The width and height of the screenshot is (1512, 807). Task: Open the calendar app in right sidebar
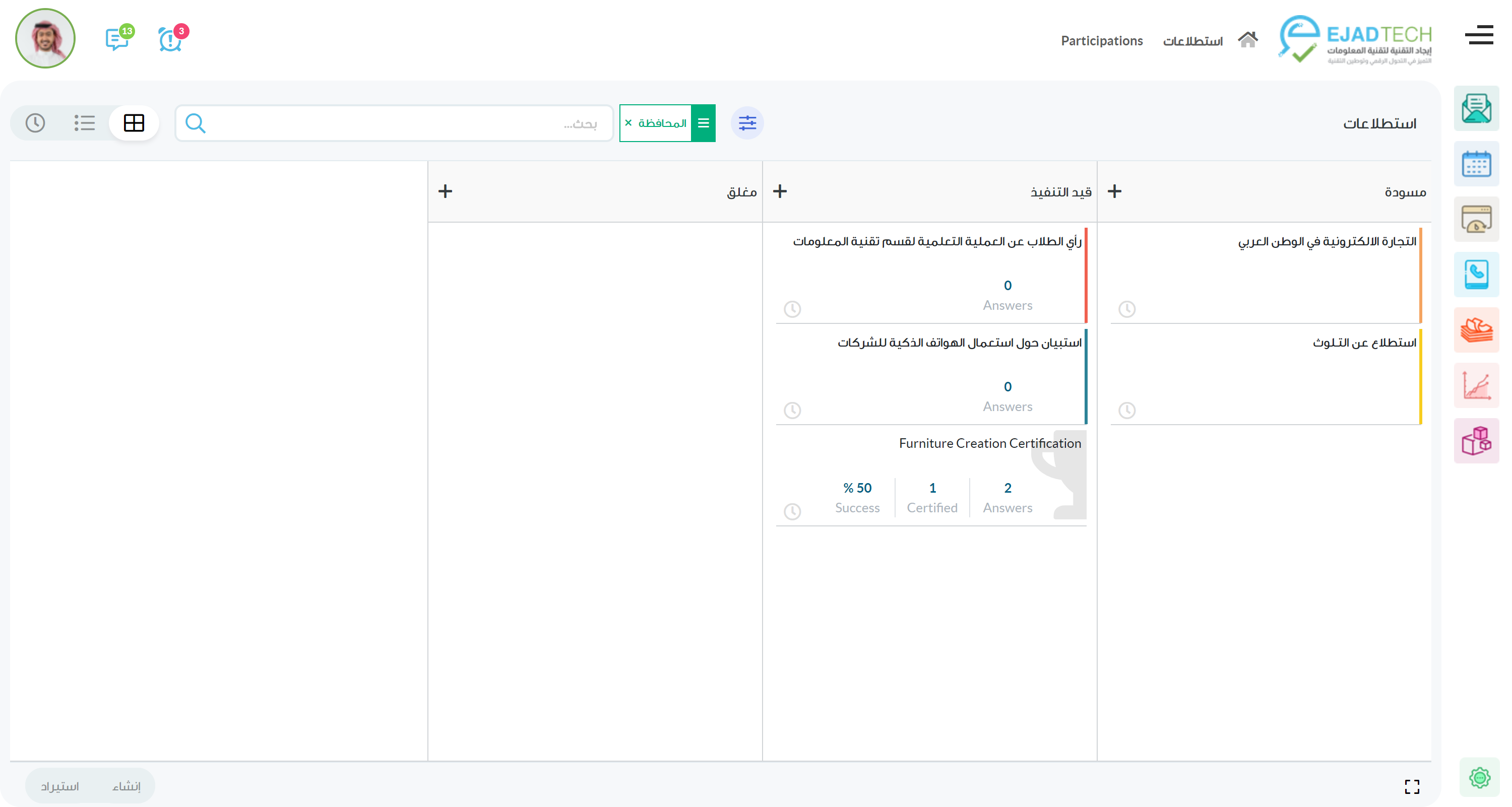pos(1476,164)
